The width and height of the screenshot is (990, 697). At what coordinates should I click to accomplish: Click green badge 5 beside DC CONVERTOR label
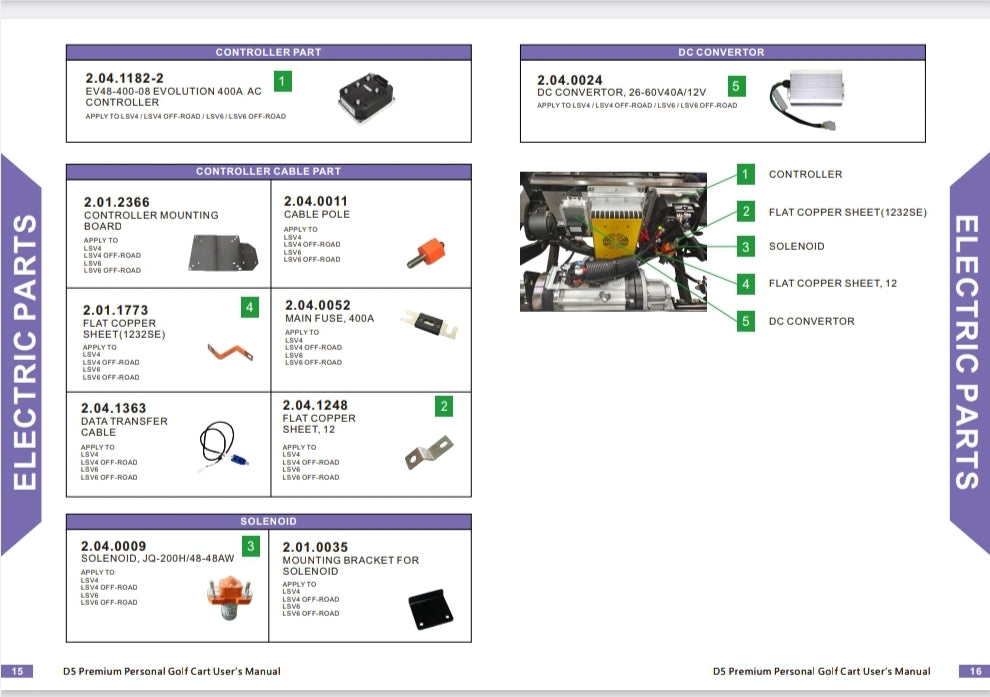click(x=744, y=321)
